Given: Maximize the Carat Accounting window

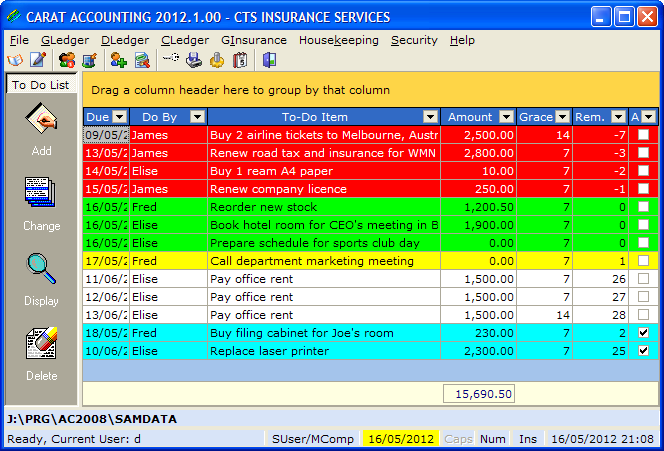Looking at the screenshot, I should [624, 17].
